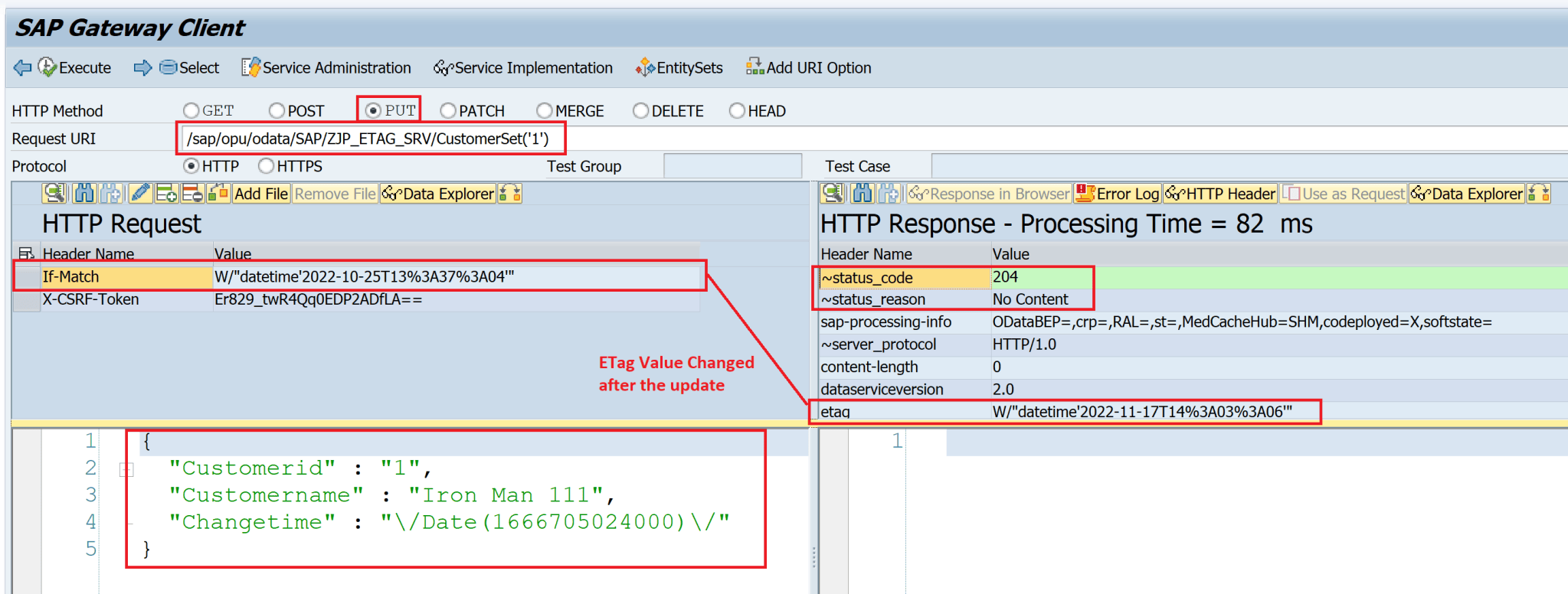Select the HEAD HTTP method
The width and height of the screenshot is (1568, 594).
point(737,111)
